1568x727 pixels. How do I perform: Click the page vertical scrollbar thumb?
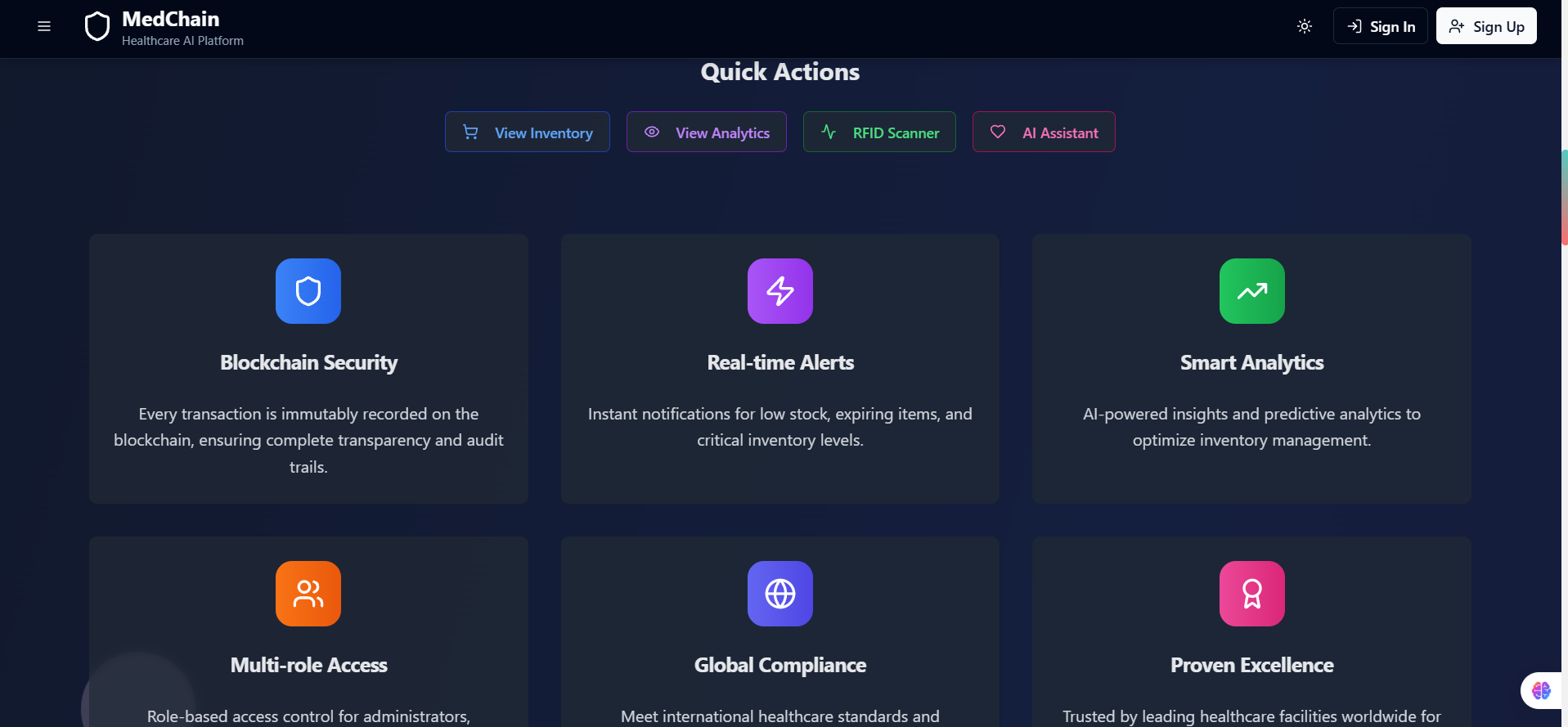click(x=1564, y=198)
